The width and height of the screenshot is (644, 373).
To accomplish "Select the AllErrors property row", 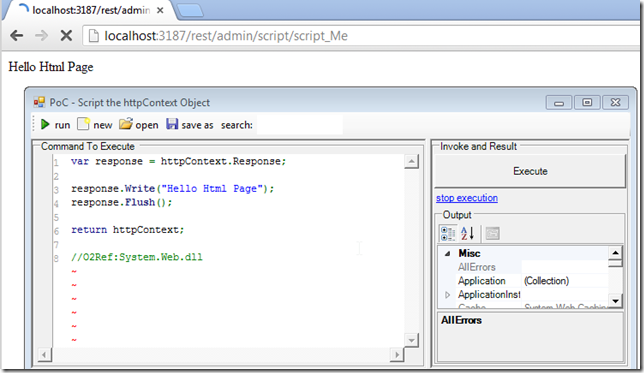I will tap(524, 267).
